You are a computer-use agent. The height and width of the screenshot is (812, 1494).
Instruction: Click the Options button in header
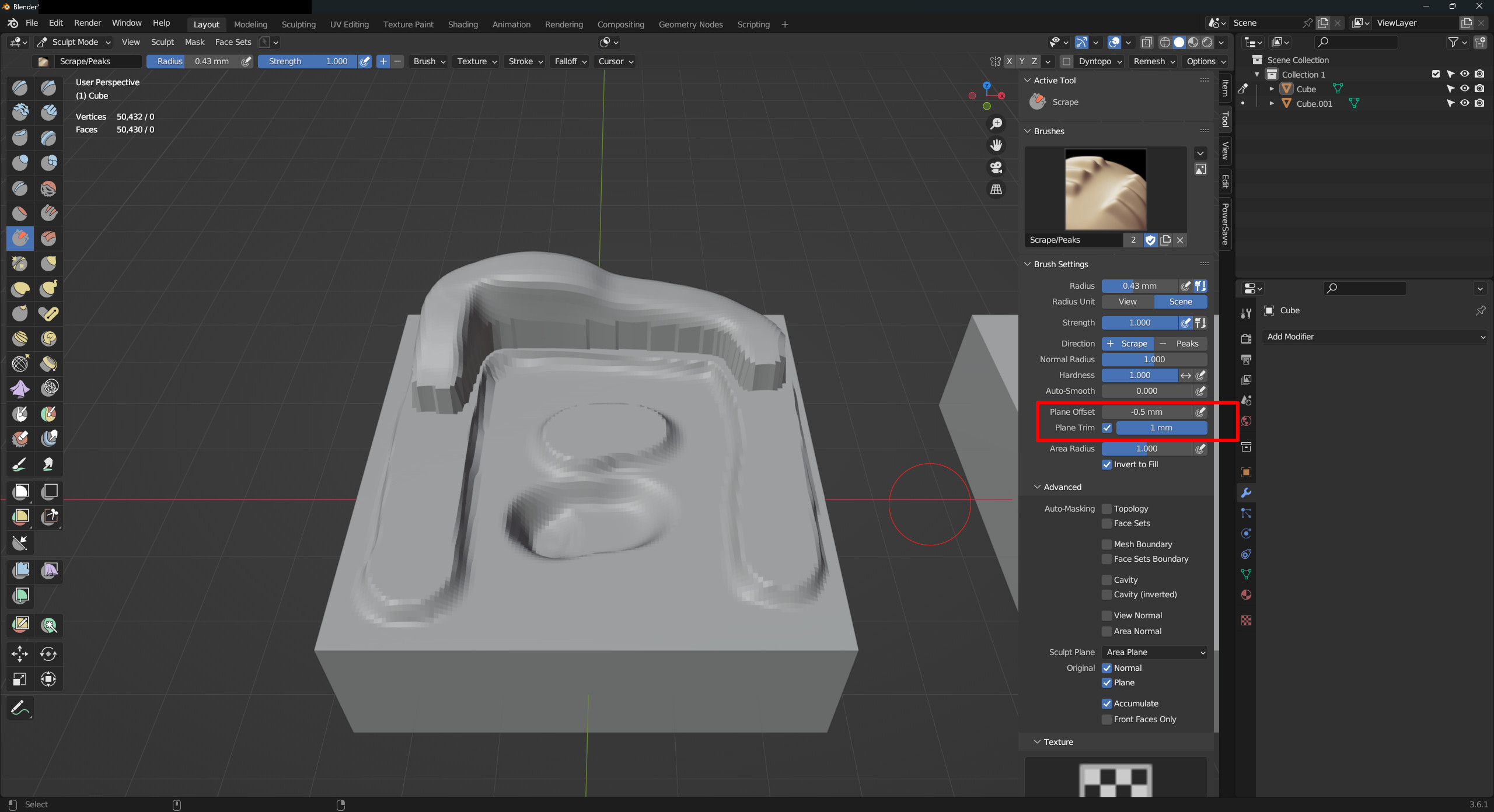coord(1205,61)
